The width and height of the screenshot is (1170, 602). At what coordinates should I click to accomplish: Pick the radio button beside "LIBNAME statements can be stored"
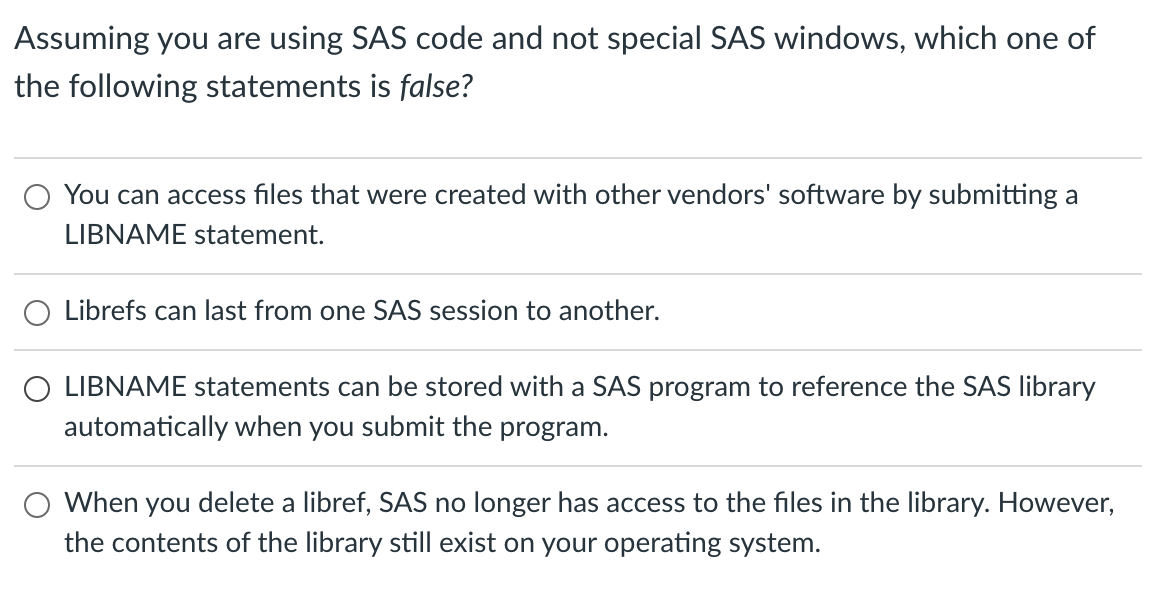37,389
